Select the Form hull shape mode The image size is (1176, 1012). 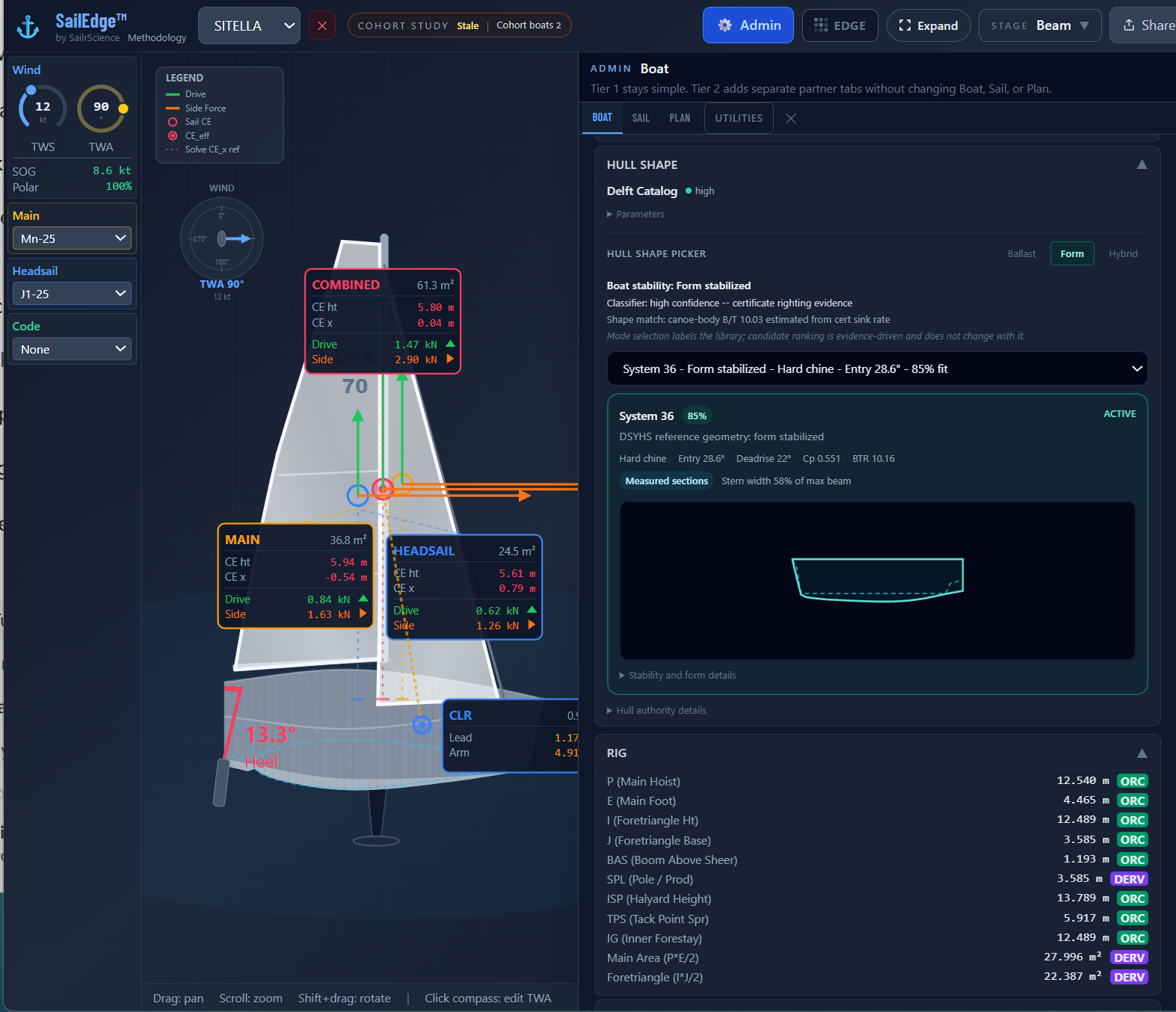tap(1071, 253)
